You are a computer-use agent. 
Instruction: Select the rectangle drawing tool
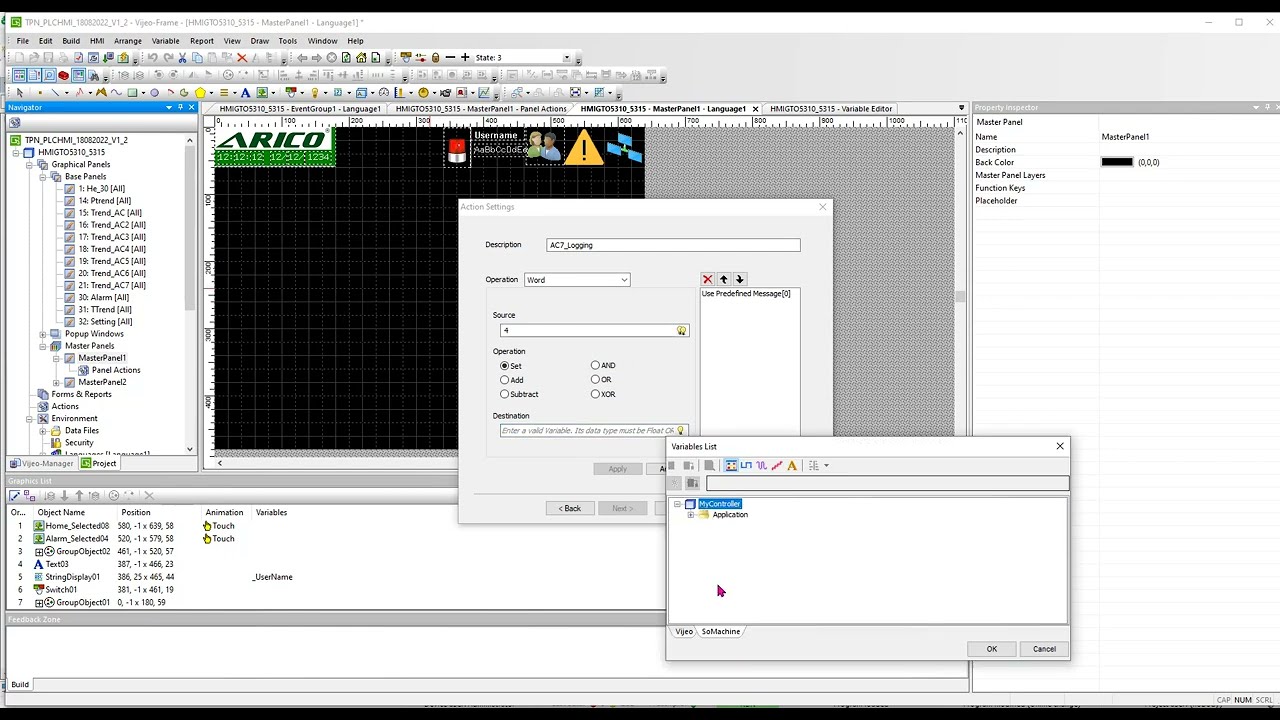click(132, 92)
